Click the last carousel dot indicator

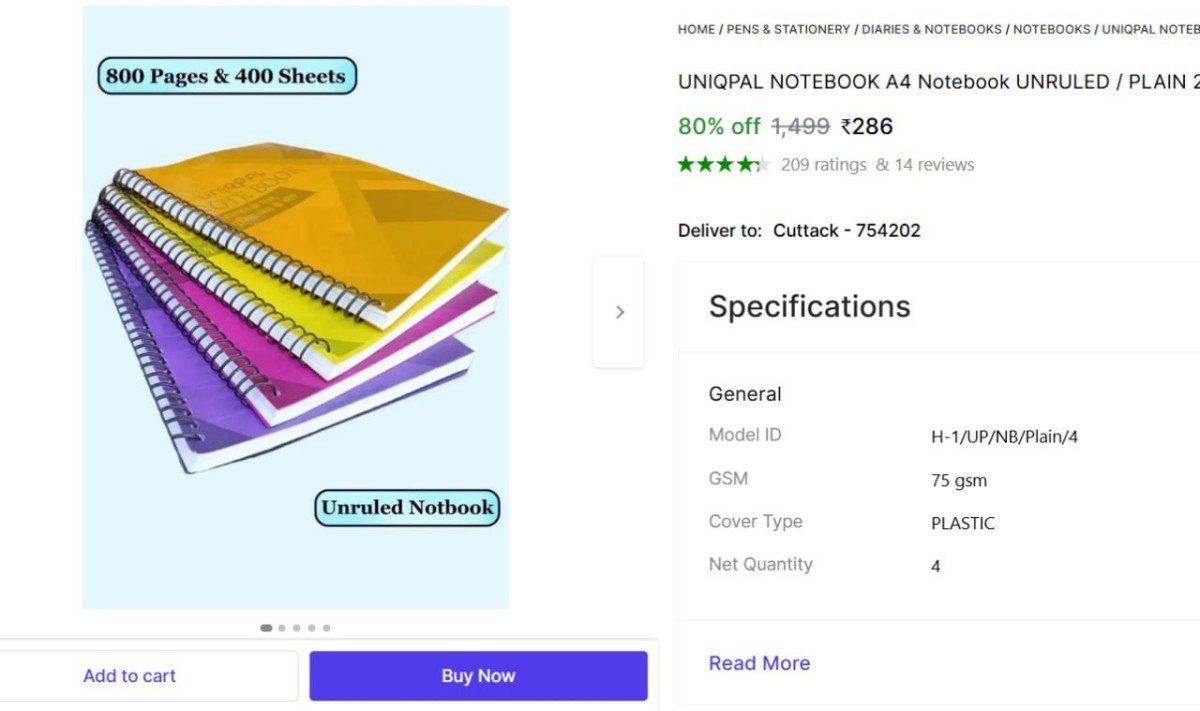click(326, 628)
